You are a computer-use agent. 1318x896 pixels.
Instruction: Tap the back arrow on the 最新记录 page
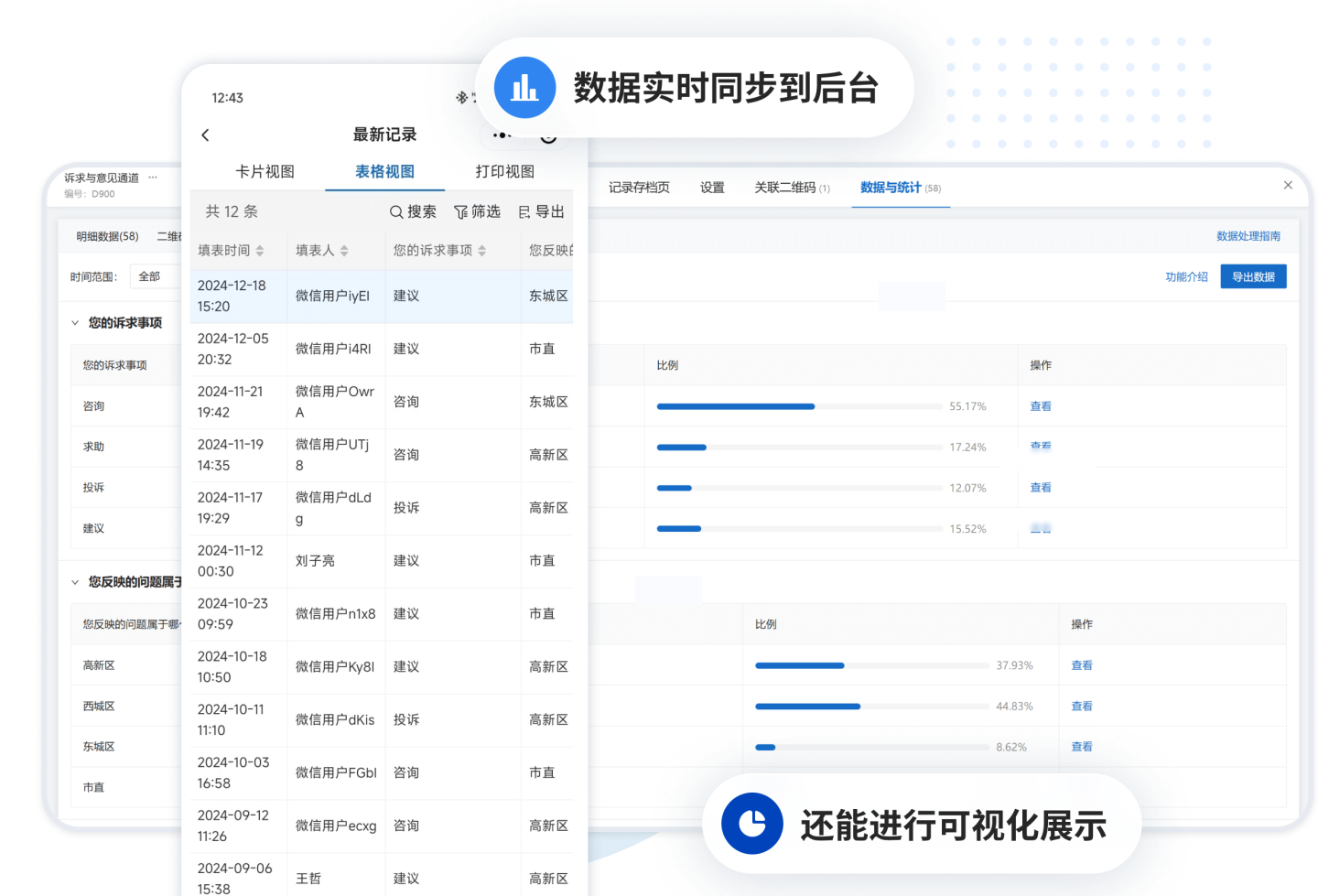(x=205, y=135)
